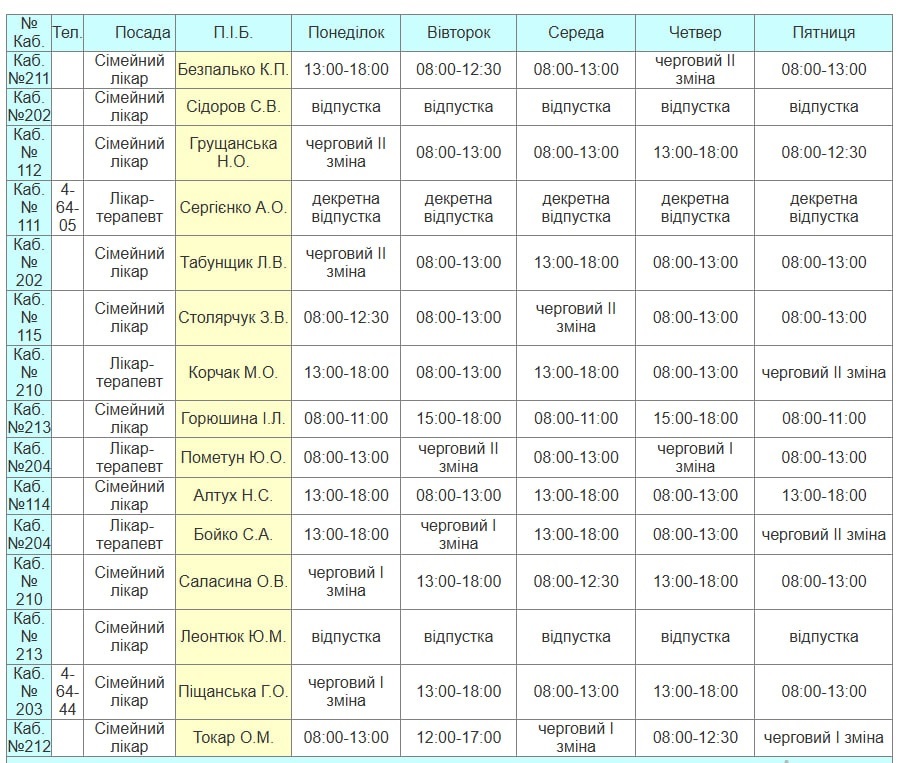Image resolution: width=901 pixels, height=763 pixels.
Task: Click the "Вівторок" column header
Action: pyautogui.click(x=459, y=33)
